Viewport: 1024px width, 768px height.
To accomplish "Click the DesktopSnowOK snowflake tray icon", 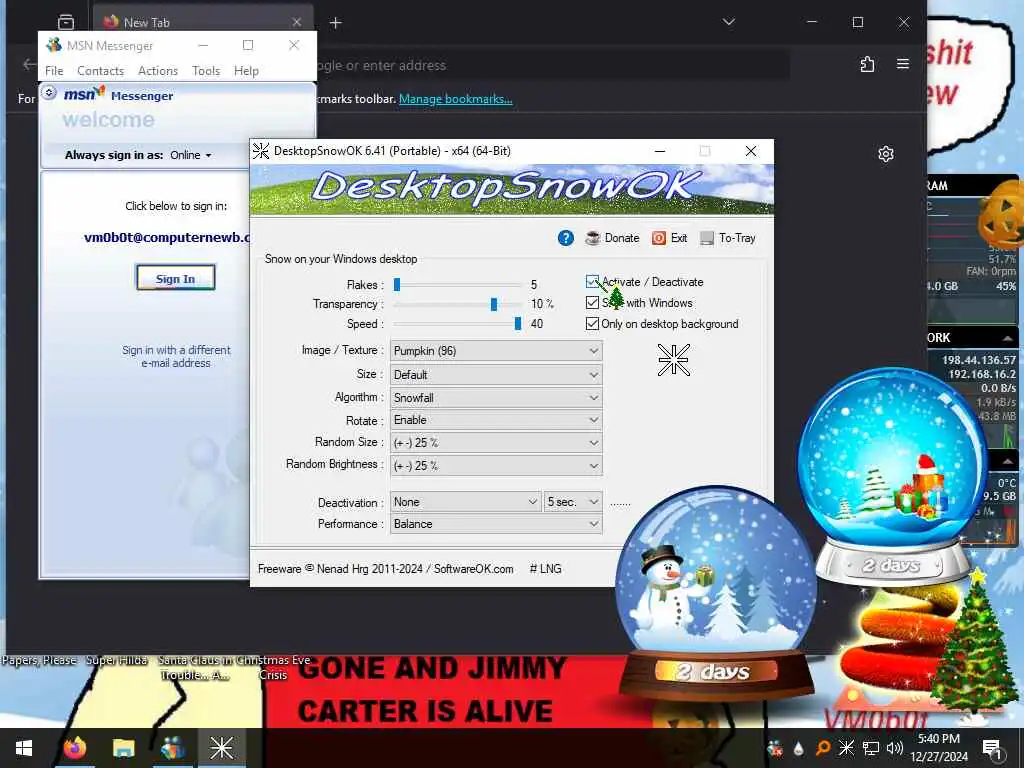I will 846,748.
